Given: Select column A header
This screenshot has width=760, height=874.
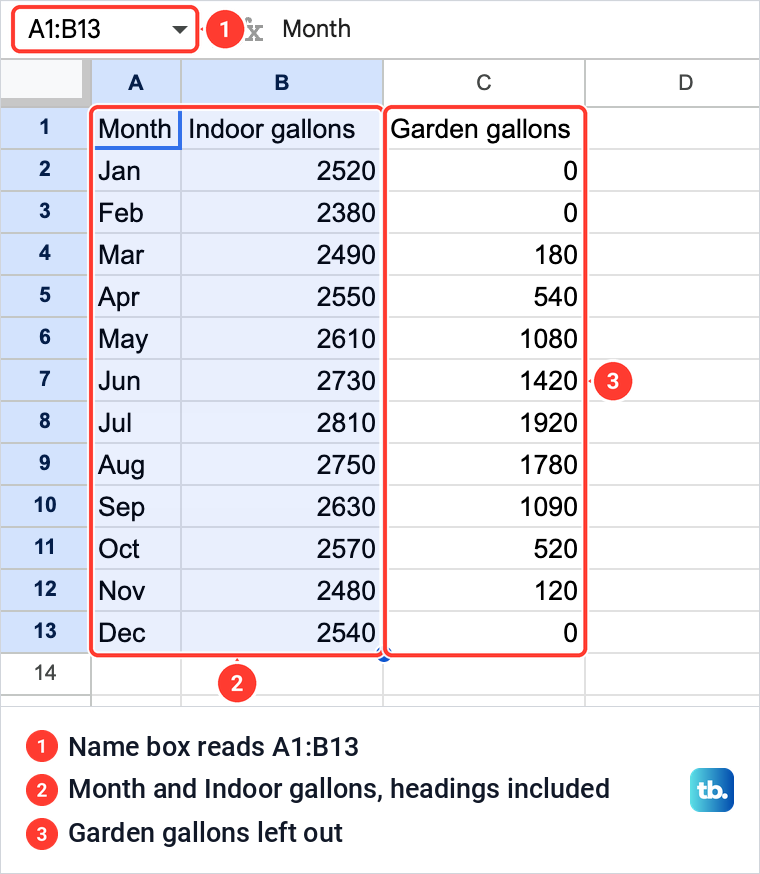Looking at the screenshot, I should 136,82.
